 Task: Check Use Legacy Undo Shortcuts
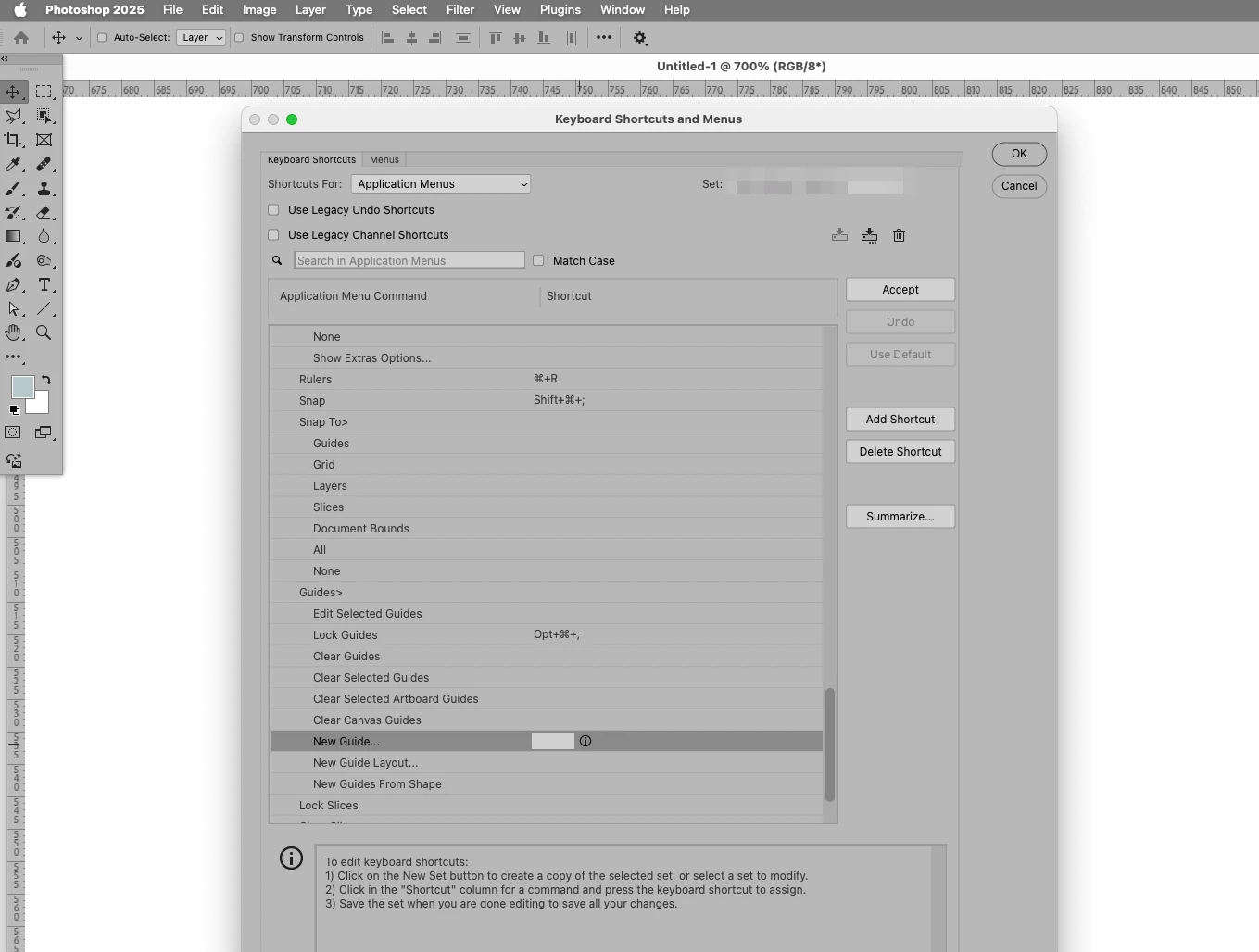[x=273, y=210]
